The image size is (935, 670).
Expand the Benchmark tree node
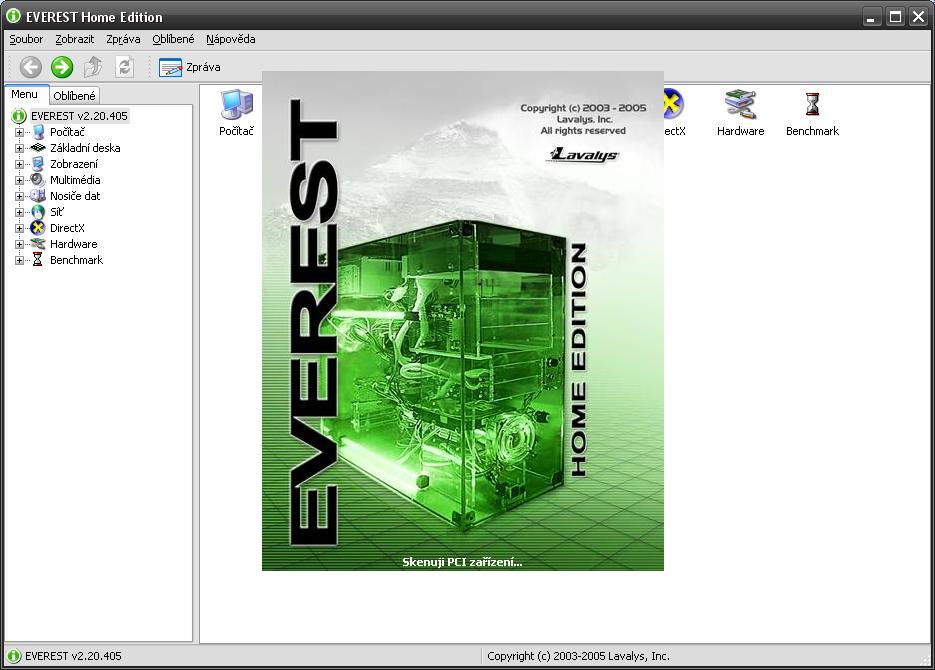19,260
